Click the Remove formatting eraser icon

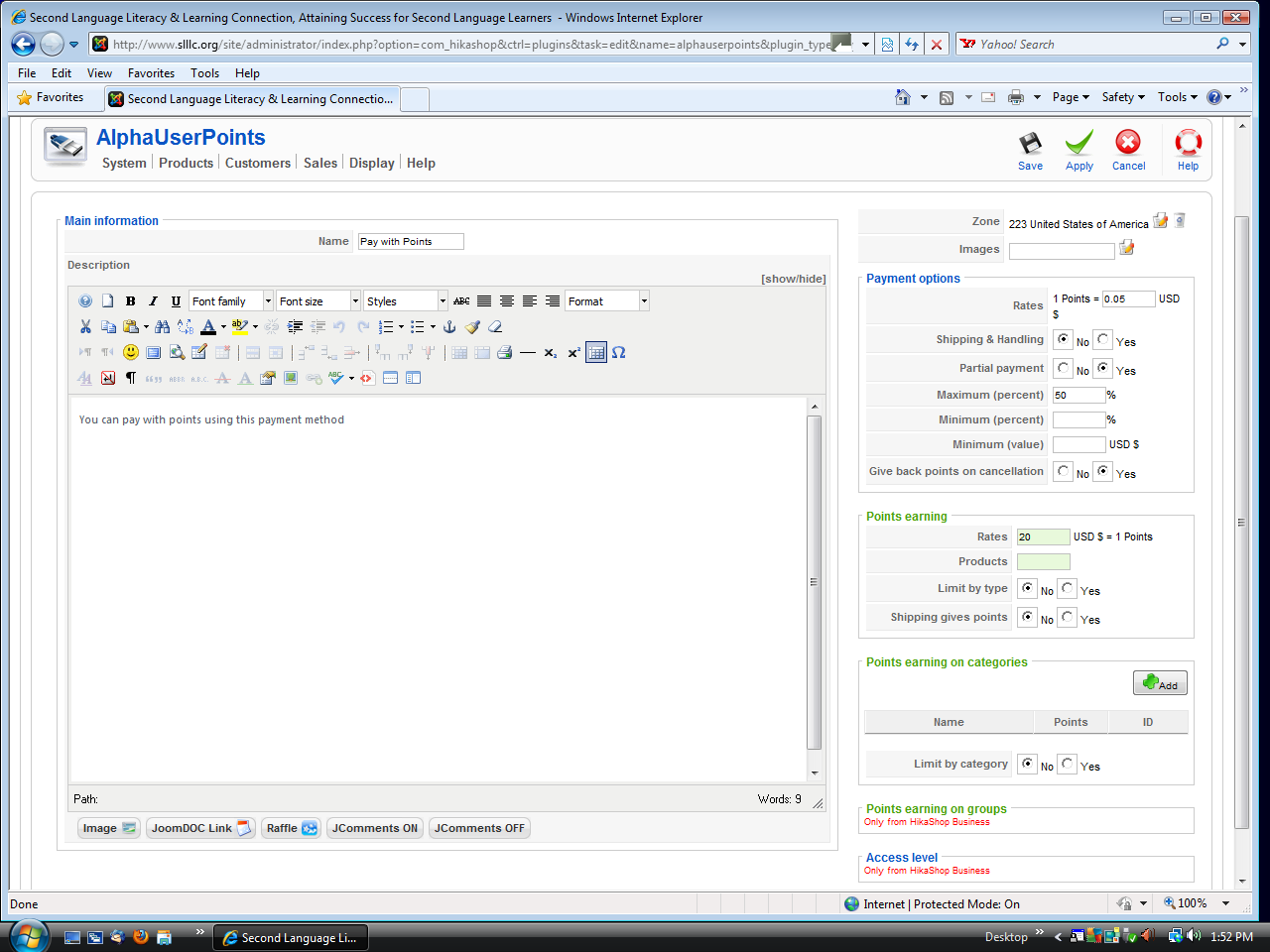(x=495, y=327)
